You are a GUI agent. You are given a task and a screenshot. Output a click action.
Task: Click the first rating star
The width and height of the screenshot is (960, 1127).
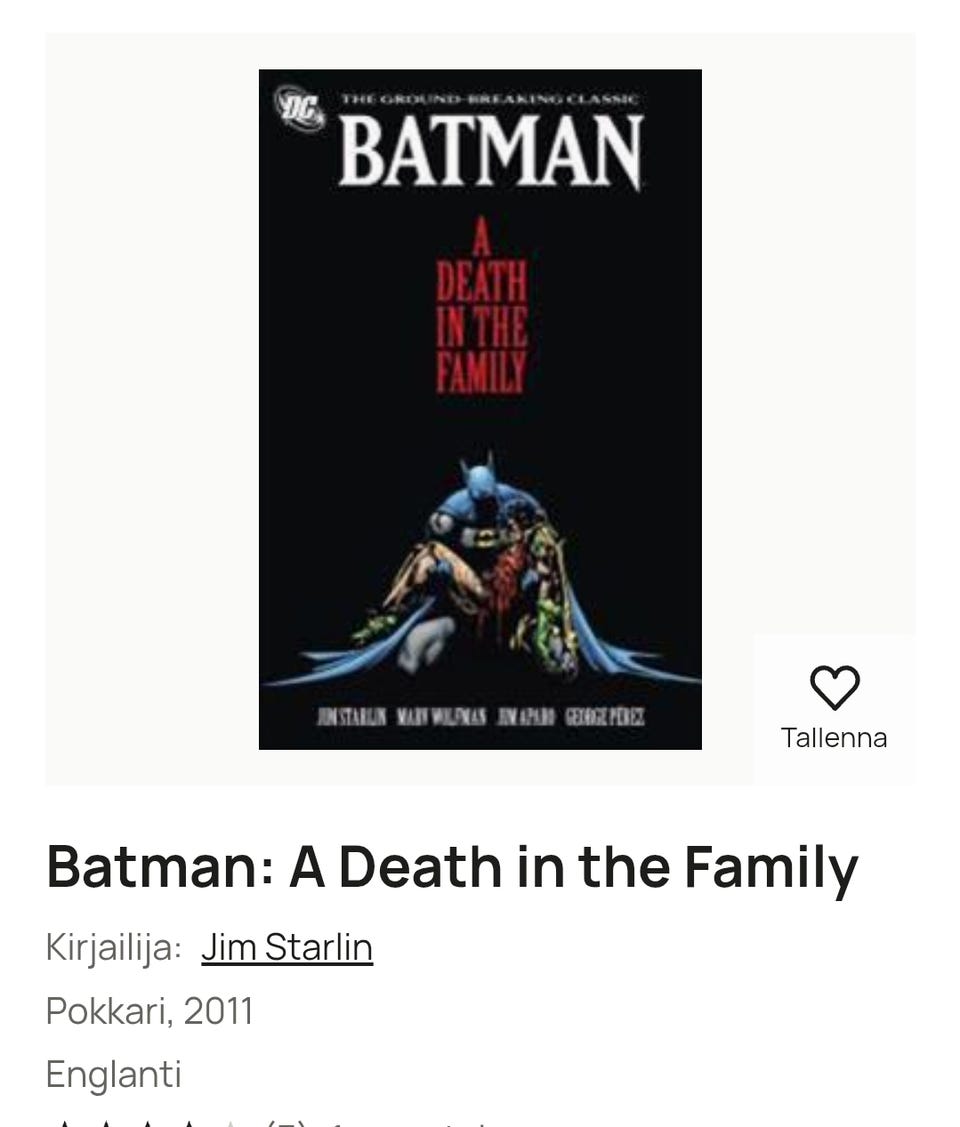(63, 1123)
